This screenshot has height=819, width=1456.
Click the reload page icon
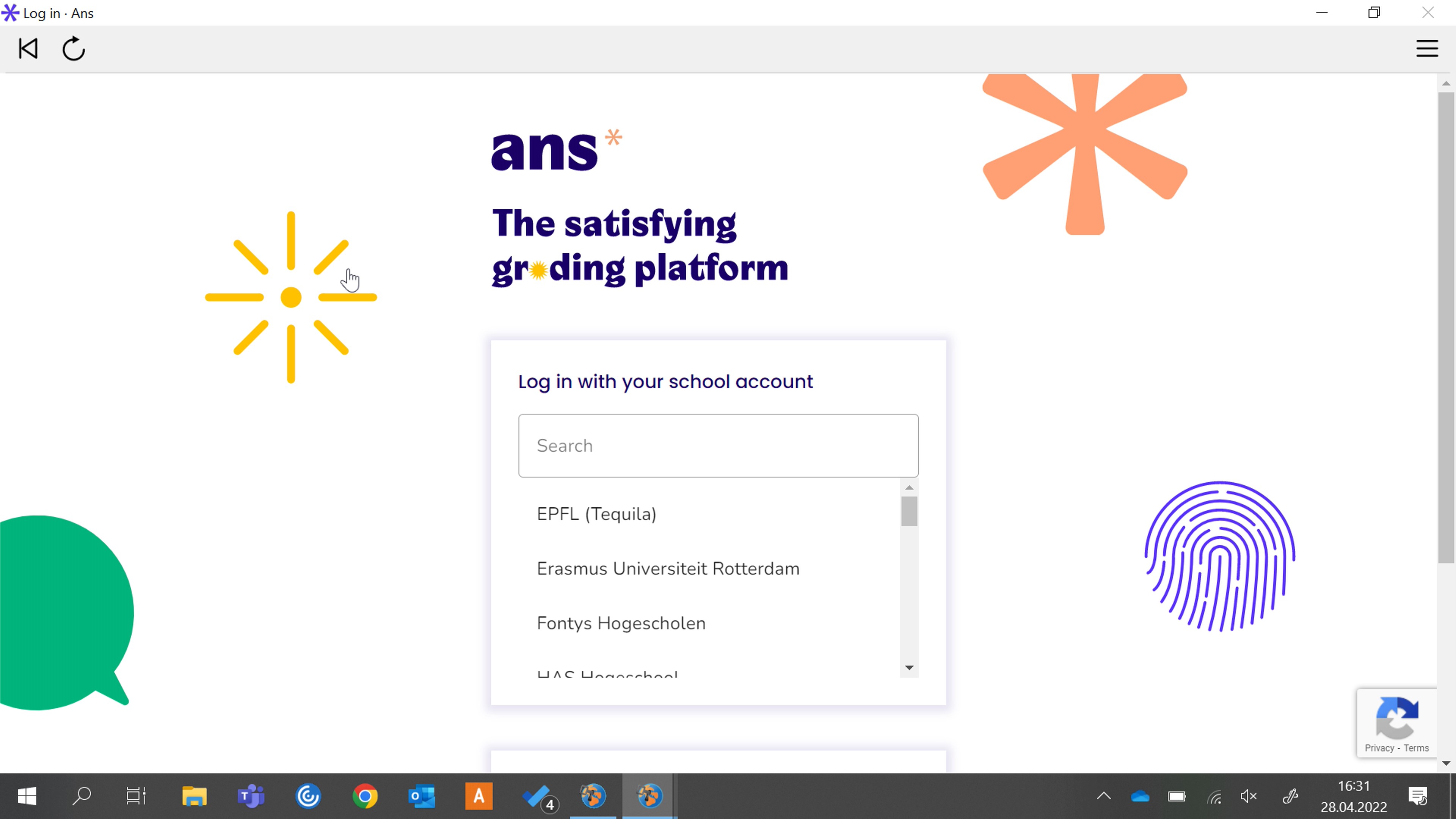coord(74,49)
